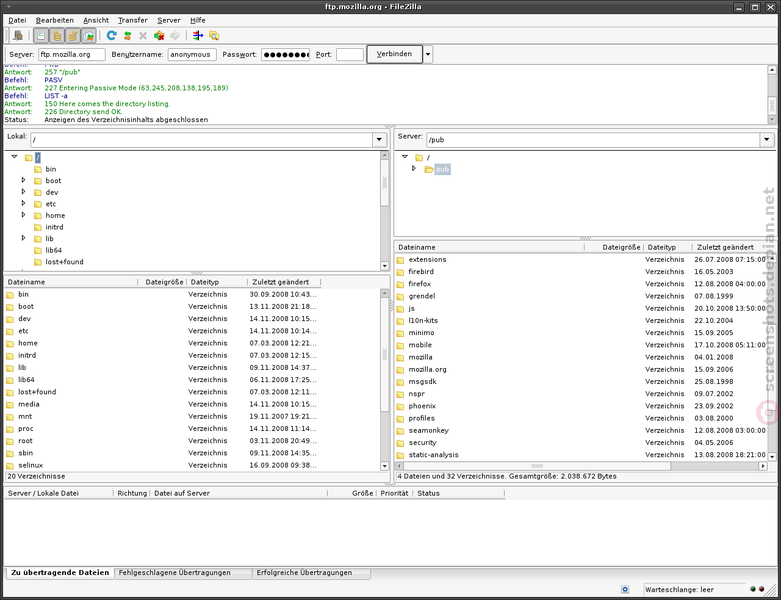The height and width of the screenshot is (600, 781).
Task: Sort server files by Dateigröße column
Action: point(614,247)
